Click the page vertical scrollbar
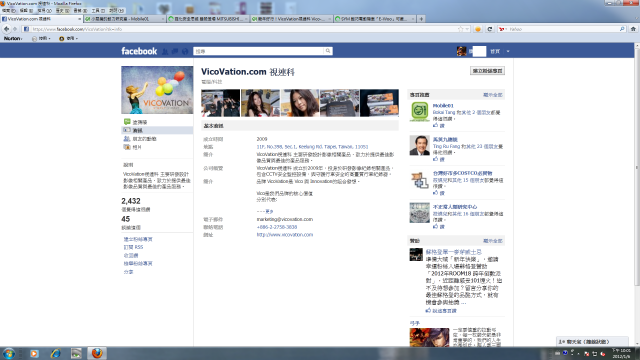 tap(637, 167)
